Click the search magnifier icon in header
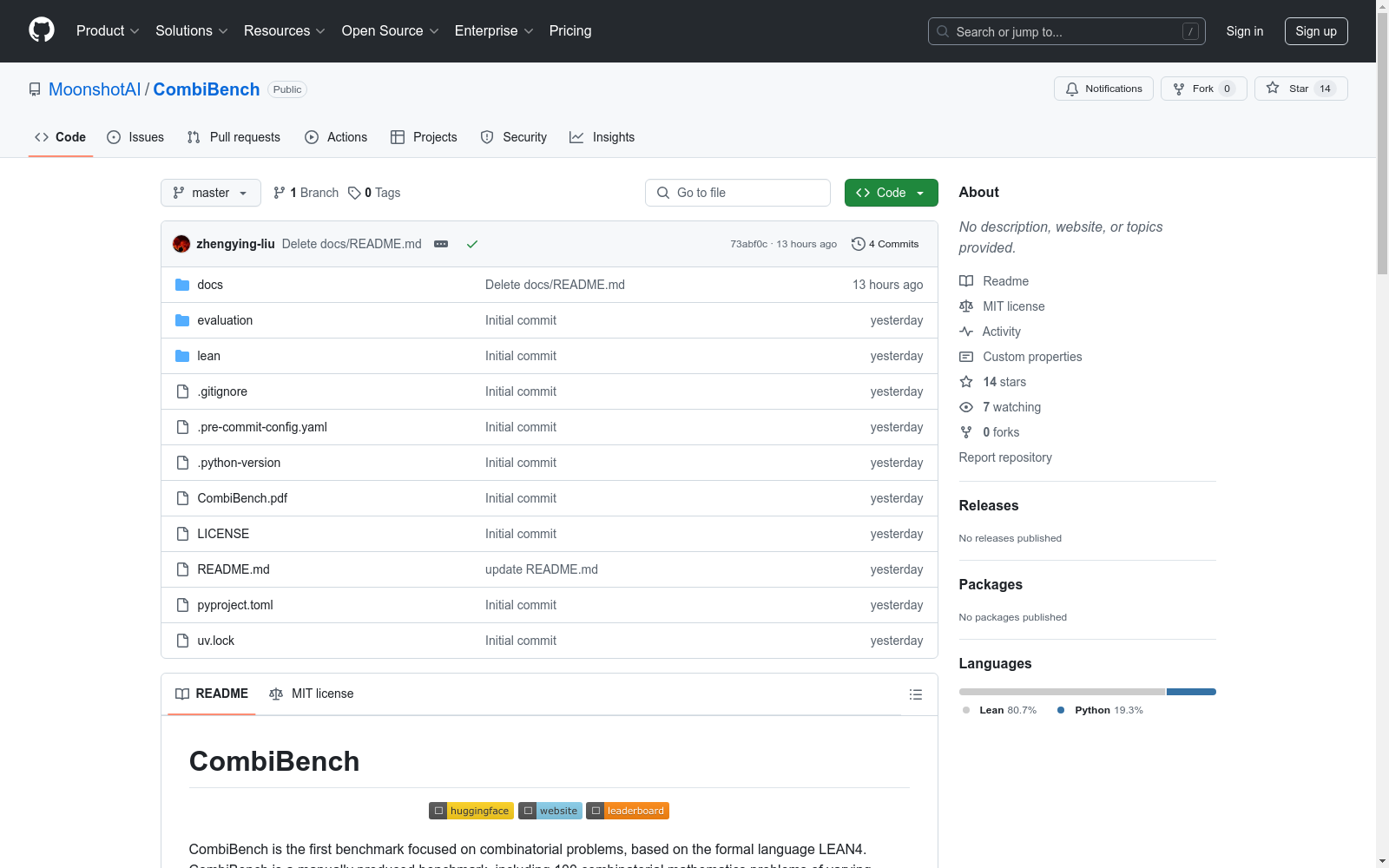This screenshot has height=868, width=1389. (x=943, y=31)
